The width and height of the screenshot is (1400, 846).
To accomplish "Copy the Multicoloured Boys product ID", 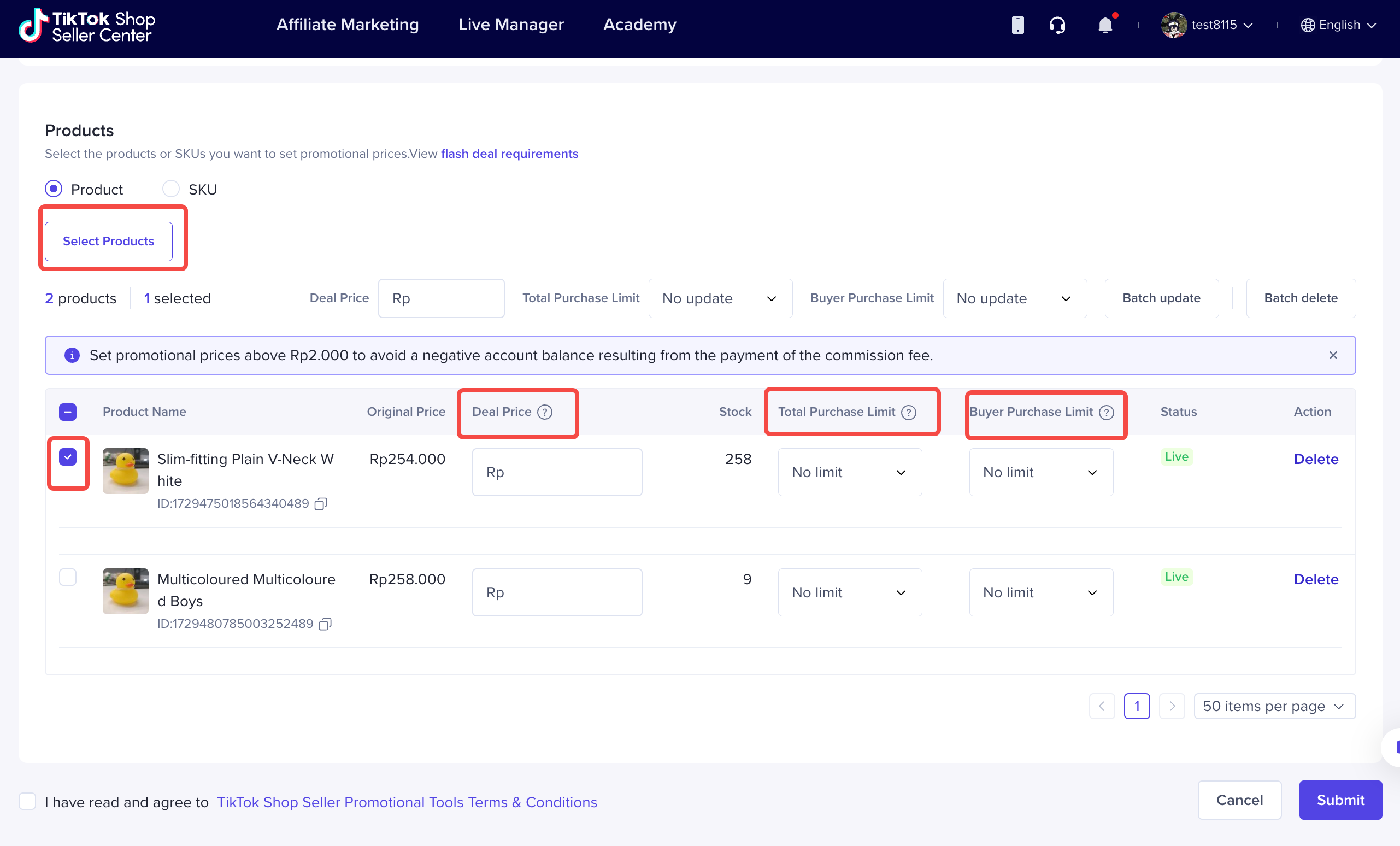I will pos(325,625).
